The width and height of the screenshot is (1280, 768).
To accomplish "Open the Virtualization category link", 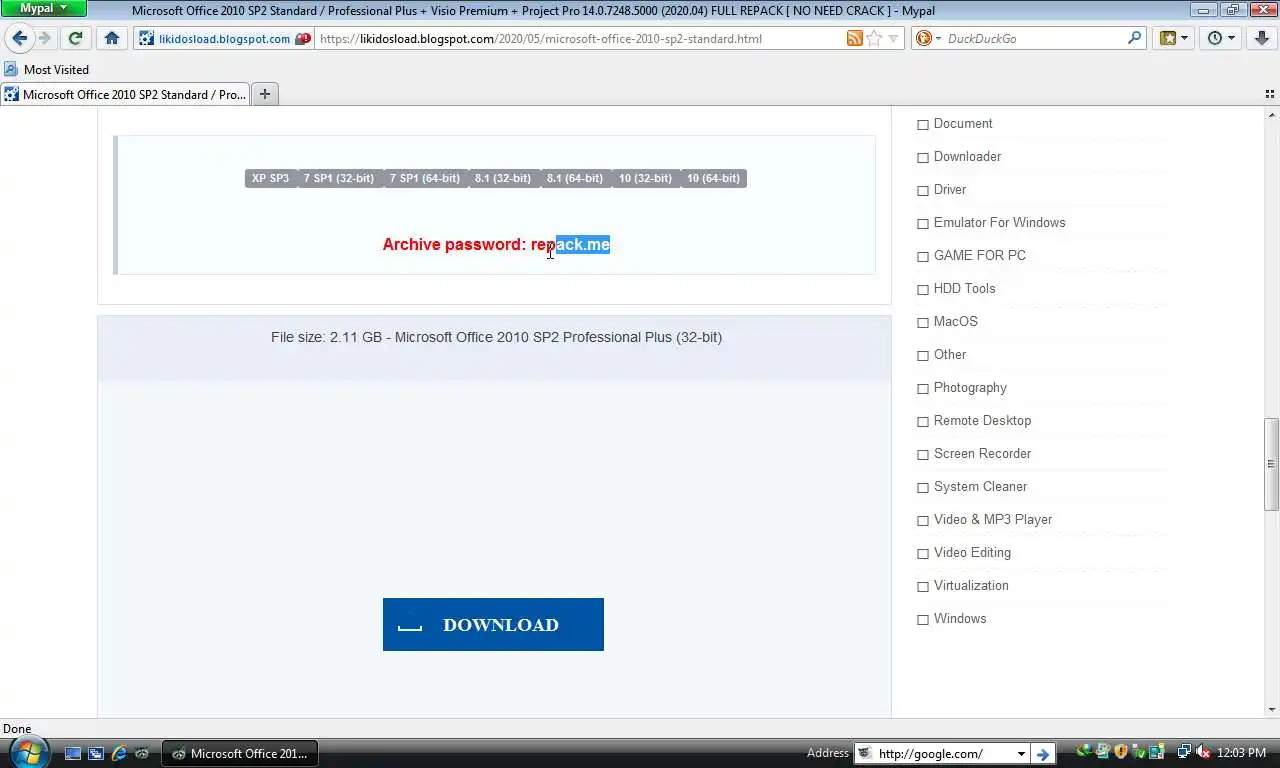I will point(971,585).
